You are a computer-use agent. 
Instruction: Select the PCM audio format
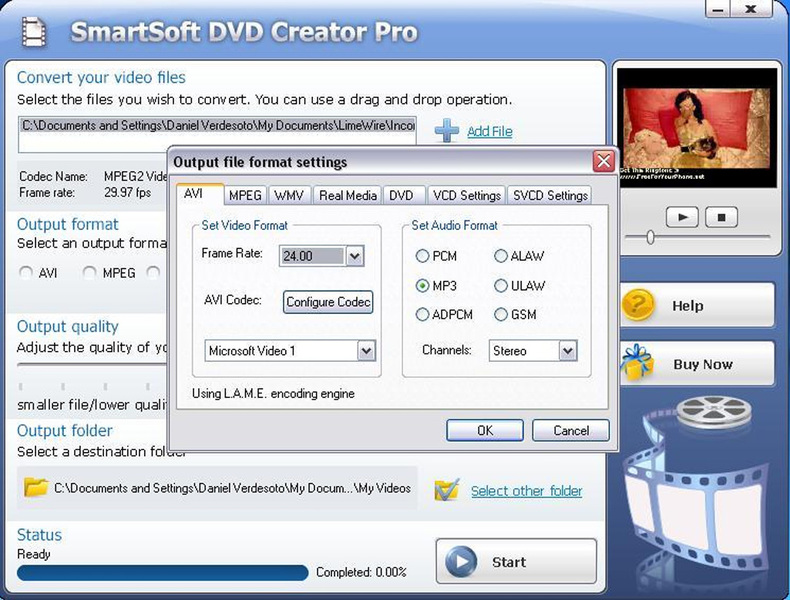pyautogui.click(x=436, y=256)
